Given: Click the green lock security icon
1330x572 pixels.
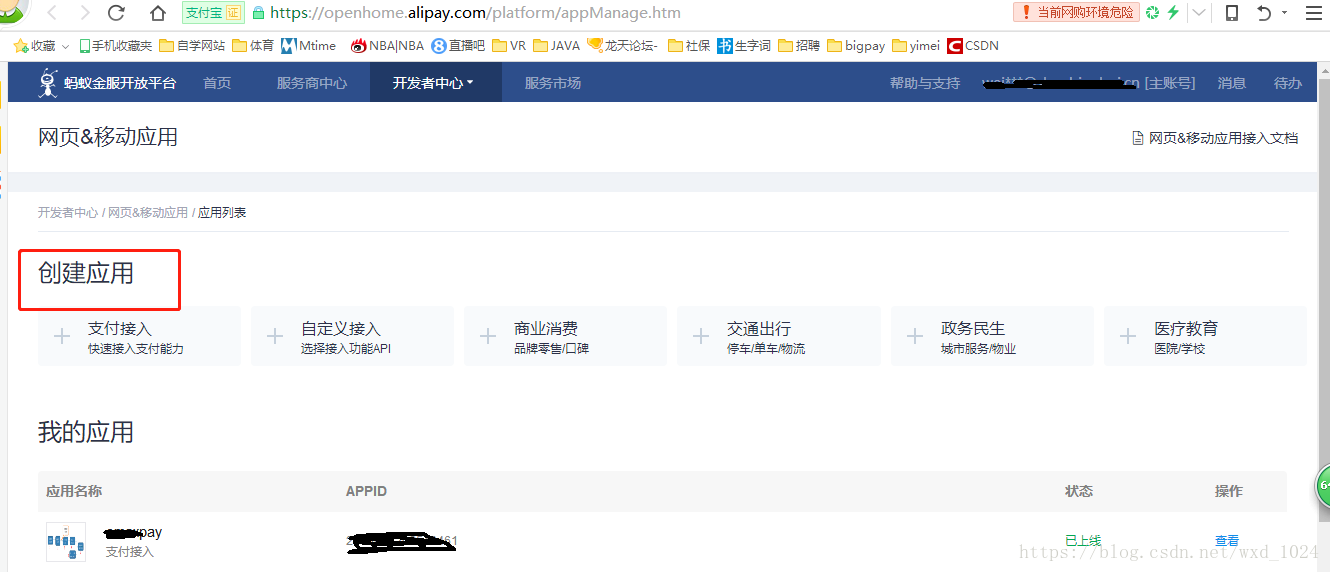Looking at the screenshot, I should point(259,13).
